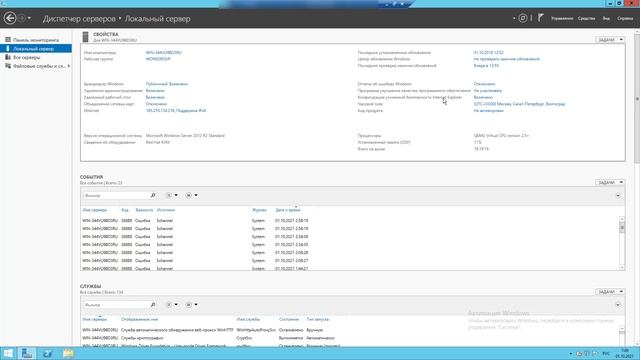Collapse the events filter panel chevron
Viewport: 640px width, 360px height.
(618, 196)
